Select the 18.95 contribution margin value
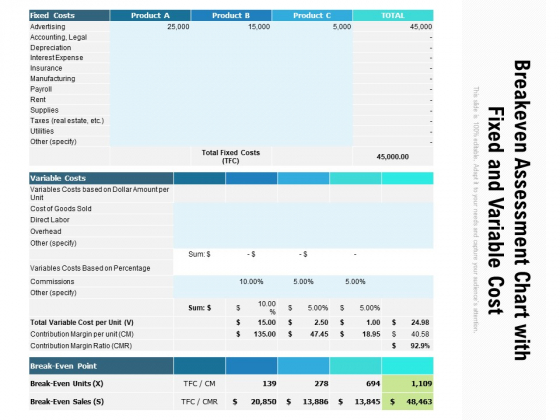The image size is (560, 420). pos(371,334)
